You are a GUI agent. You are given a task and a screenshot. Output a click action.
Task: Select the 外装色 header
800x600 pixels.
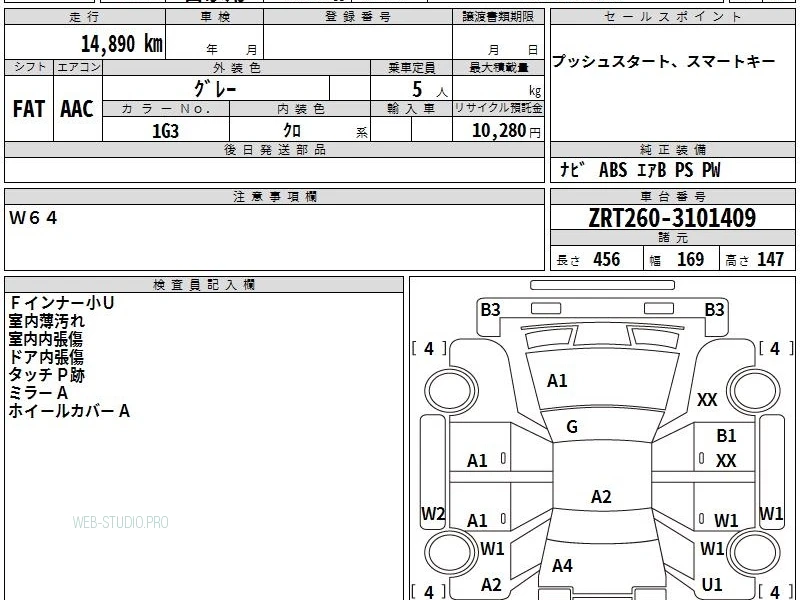237,67
